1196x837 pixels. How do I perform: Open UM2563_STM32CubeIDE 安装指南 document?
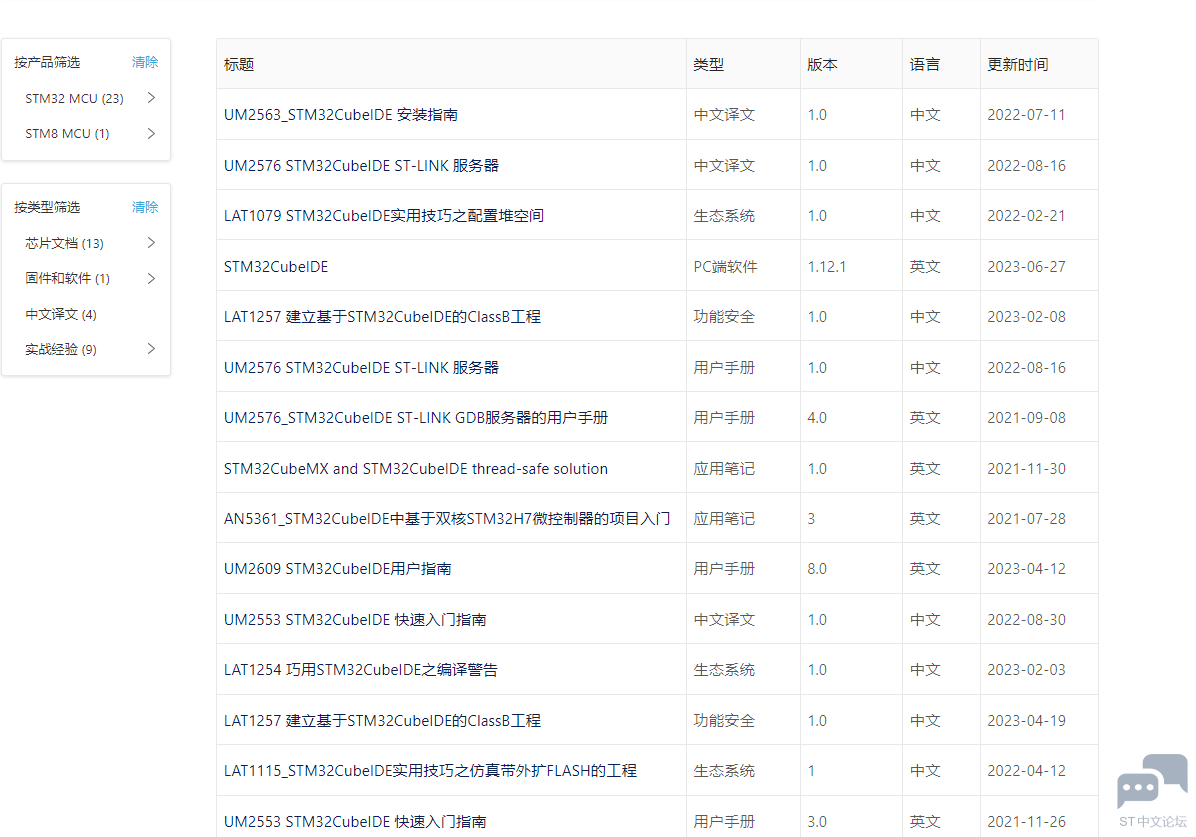pos(341,114)
